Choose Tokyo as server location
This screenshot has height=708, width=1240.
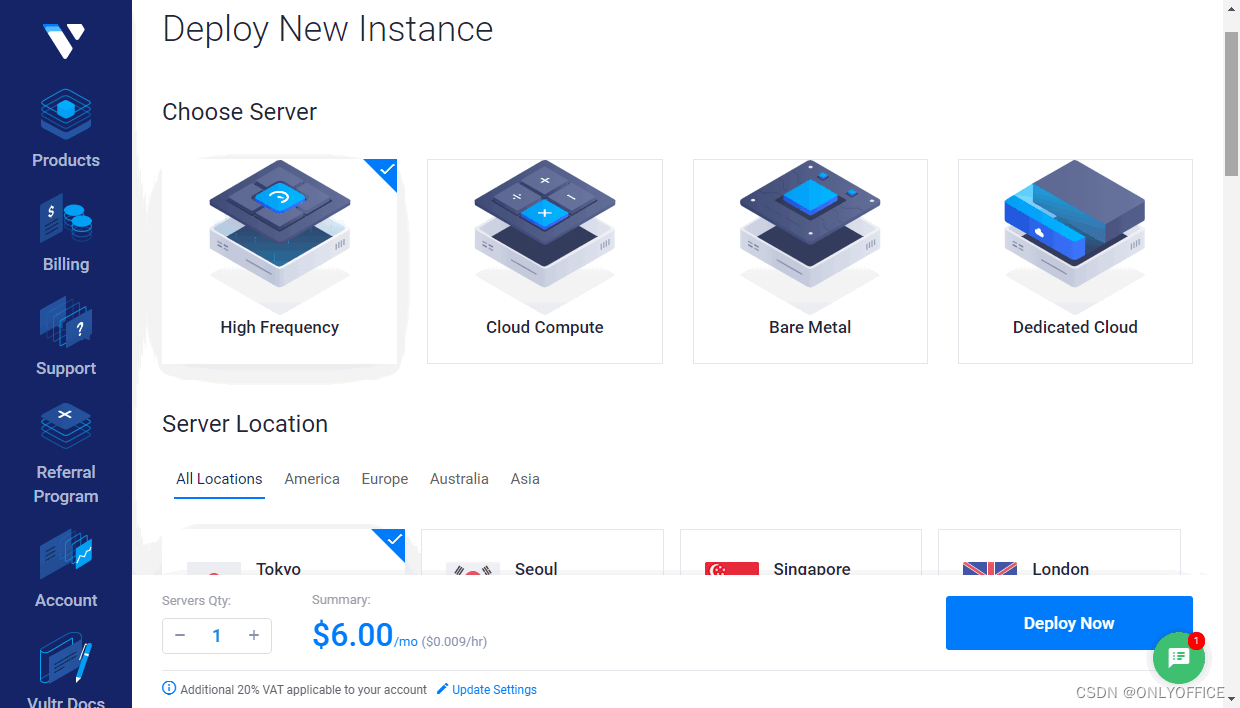tap(283, 552)
